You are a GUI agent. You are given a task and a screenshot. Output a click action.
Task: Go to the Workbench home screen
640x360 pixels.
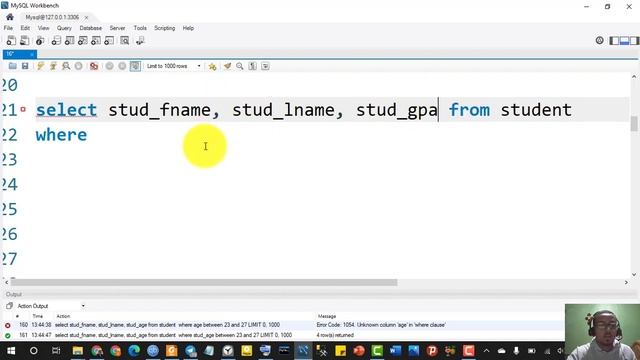(10, 17)
